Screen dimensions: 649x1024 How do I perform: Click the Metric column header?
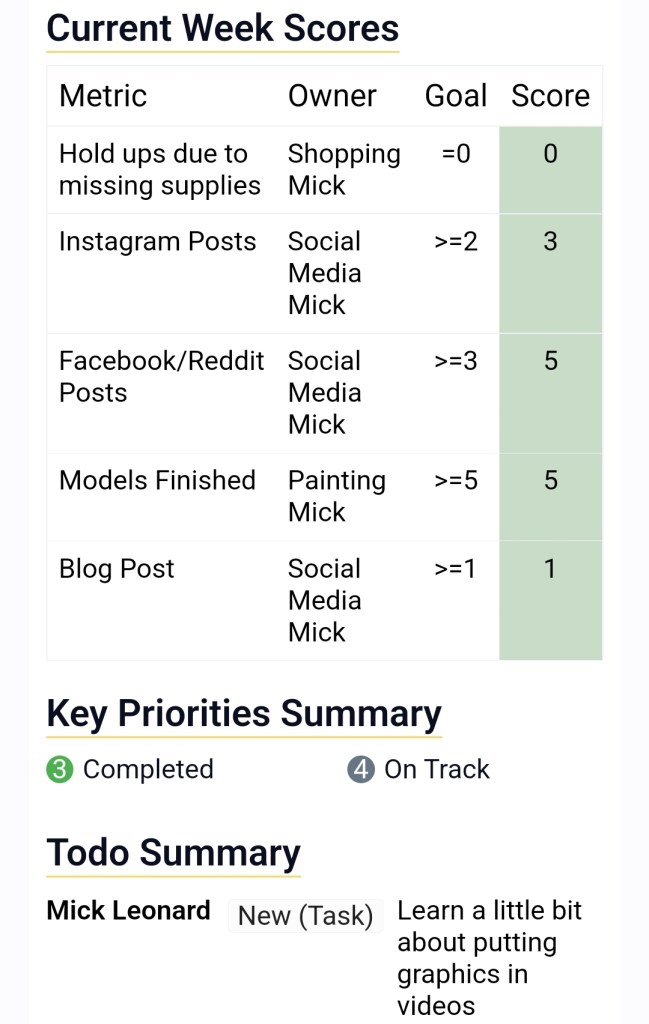(x=103, y=96)
